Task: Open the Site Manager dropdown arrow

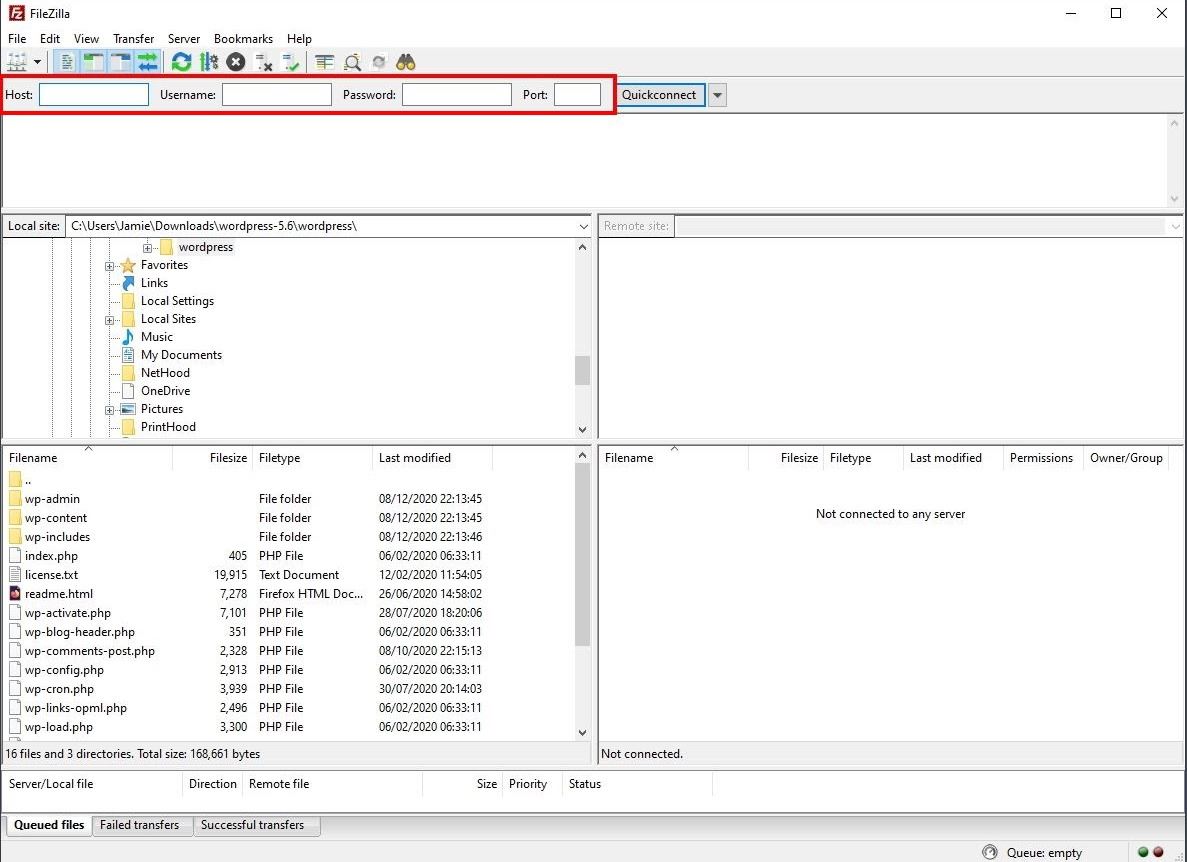Action: coord(37,62)
